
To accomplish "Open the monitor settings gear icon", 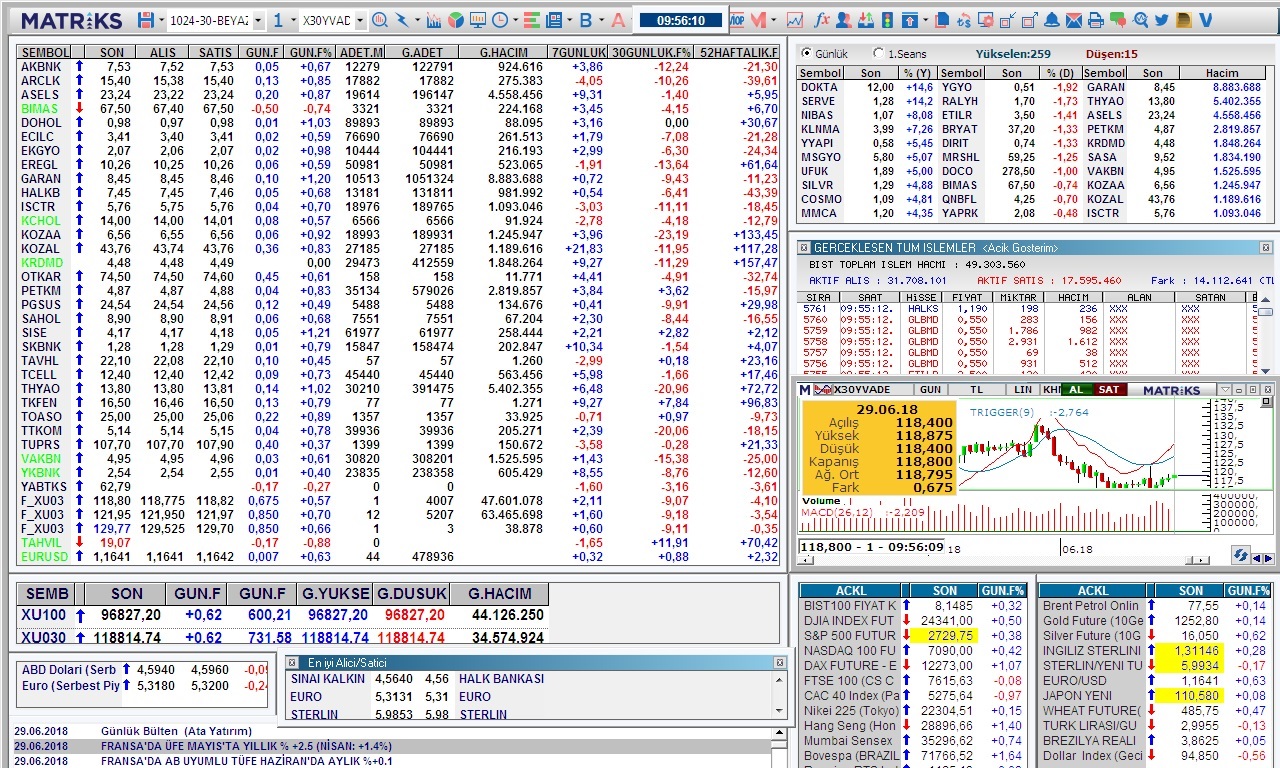I will pyautogui.click(x=986, y=20).
